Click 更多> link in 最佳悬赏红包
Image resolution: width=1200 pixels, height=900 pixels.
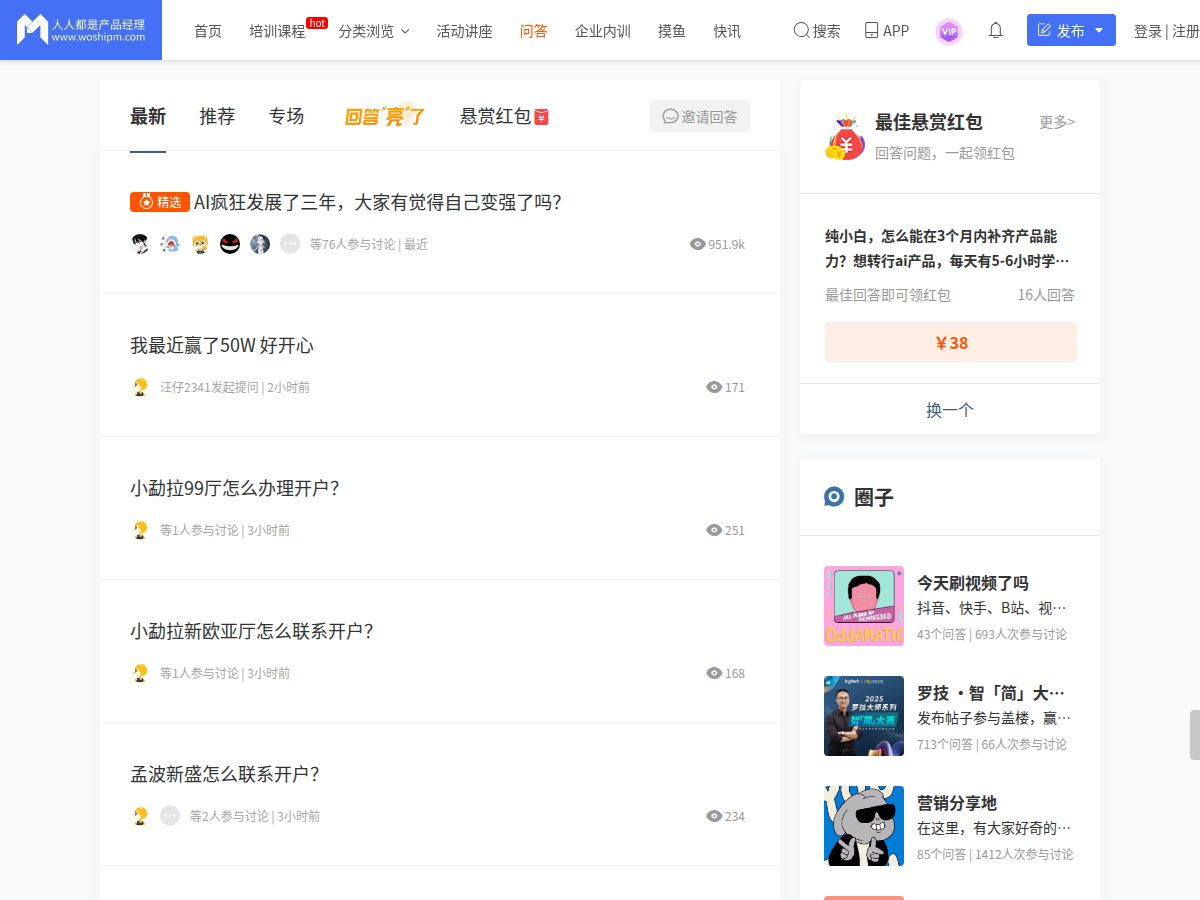pyautogui.click(x=1057, y=122)
